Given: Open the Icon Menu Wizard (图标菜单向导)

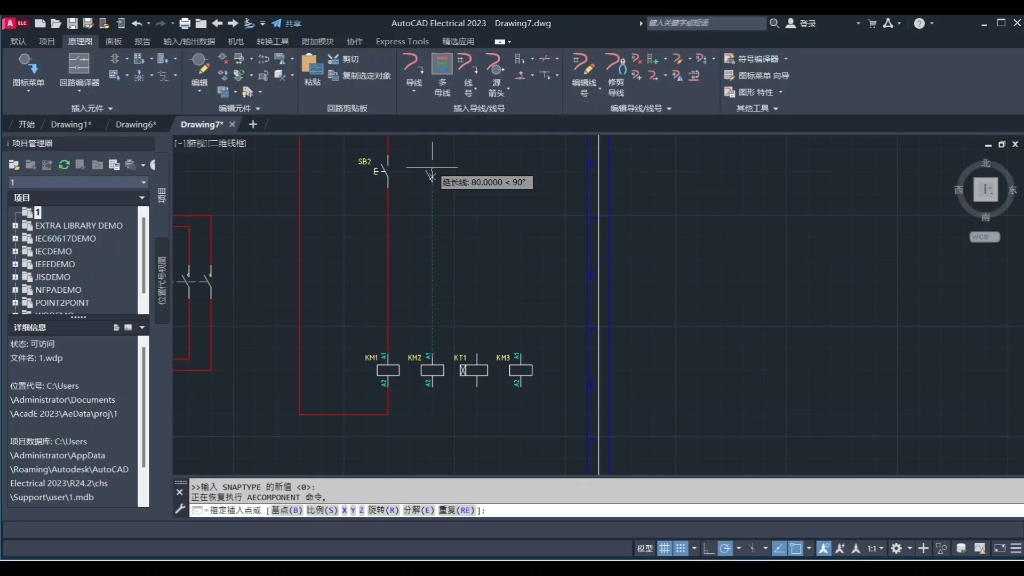Looking at the screenshot, I should (x=756, y=76).
